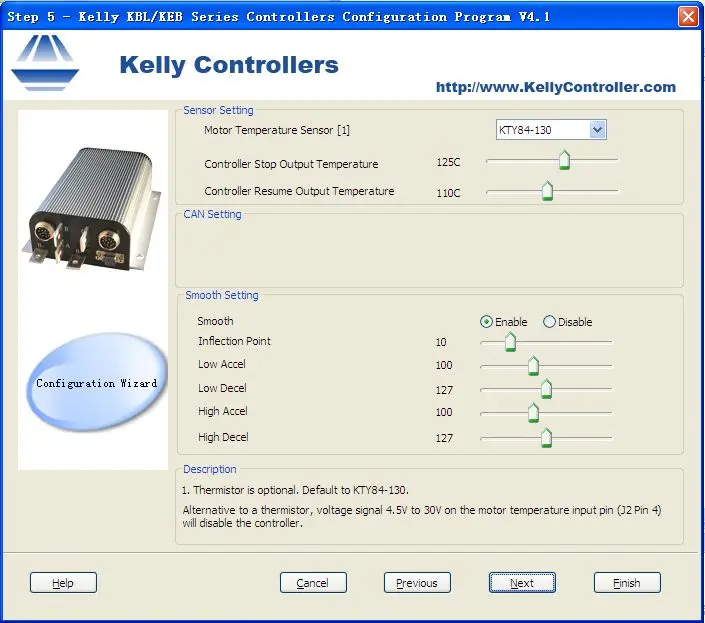Go back with the Previous button
This screenshot has height=623, width=705.
(x=417, y=583)
